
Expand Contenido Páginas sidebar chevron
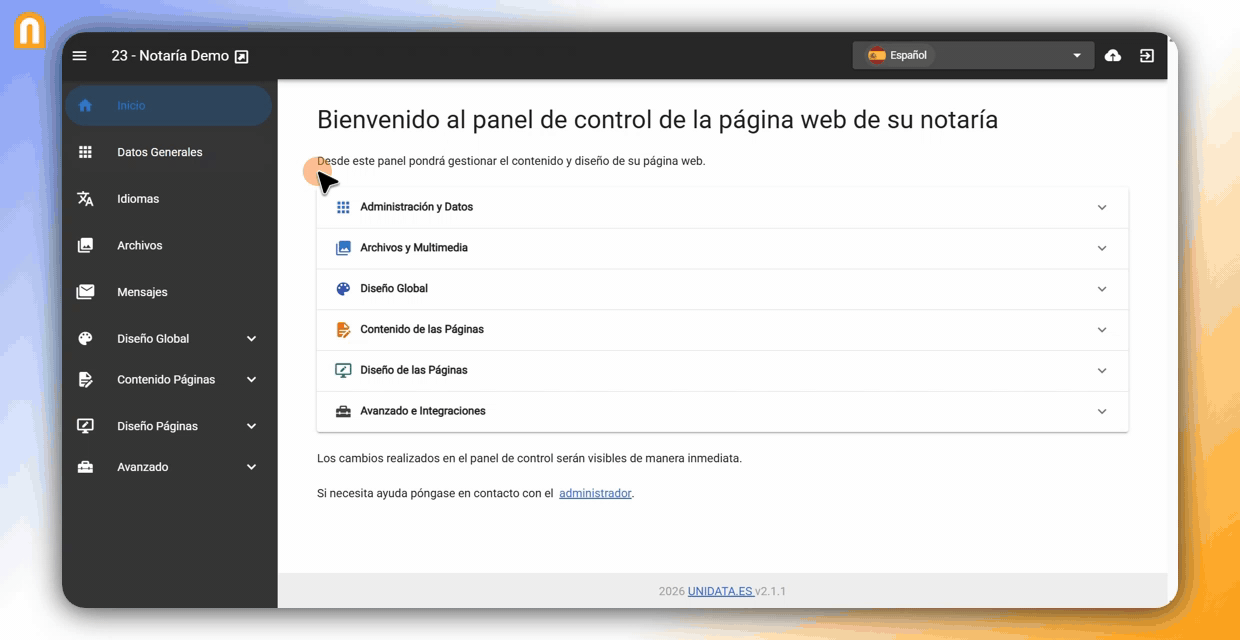pyautogui.click(x=251, y=380)
